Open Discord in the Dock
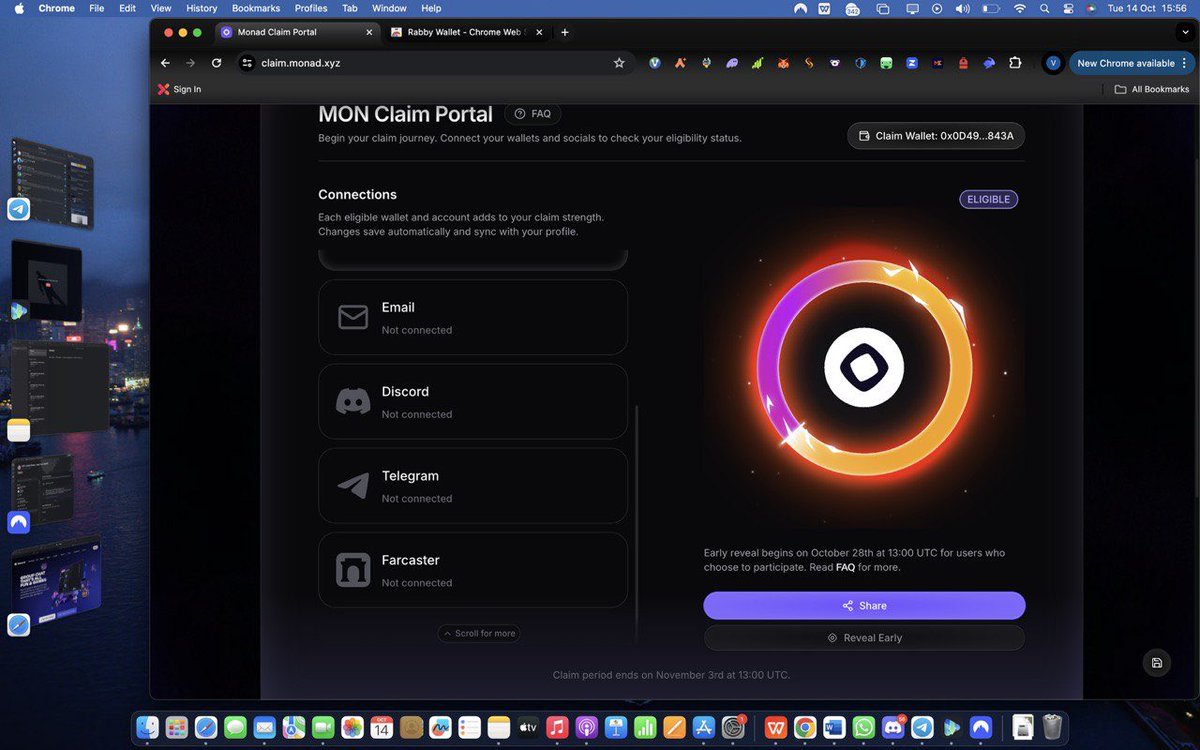This screenshot has width=1200, height=750. (x=893, y=727)
